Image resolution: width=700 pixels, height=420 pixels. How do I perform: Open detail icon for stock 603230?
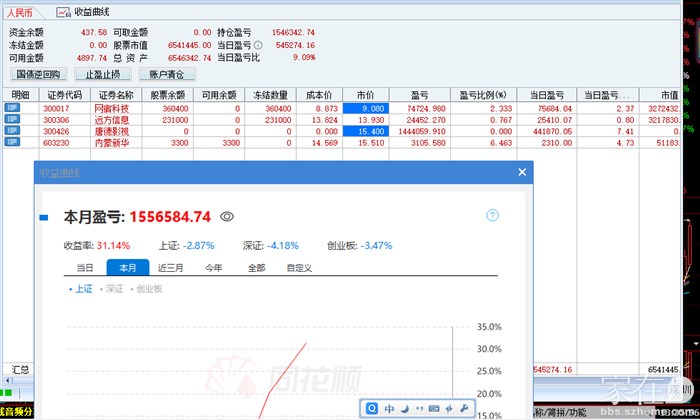(12, 144)
